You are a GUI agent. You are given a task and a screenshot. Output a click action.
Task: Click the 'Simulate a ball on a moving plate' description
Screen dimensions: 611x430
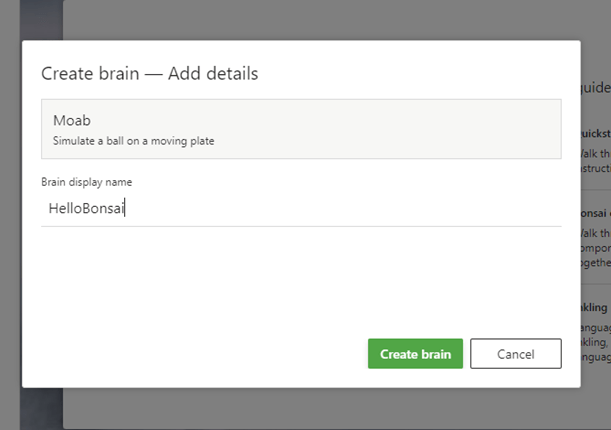tap(133, 141)
